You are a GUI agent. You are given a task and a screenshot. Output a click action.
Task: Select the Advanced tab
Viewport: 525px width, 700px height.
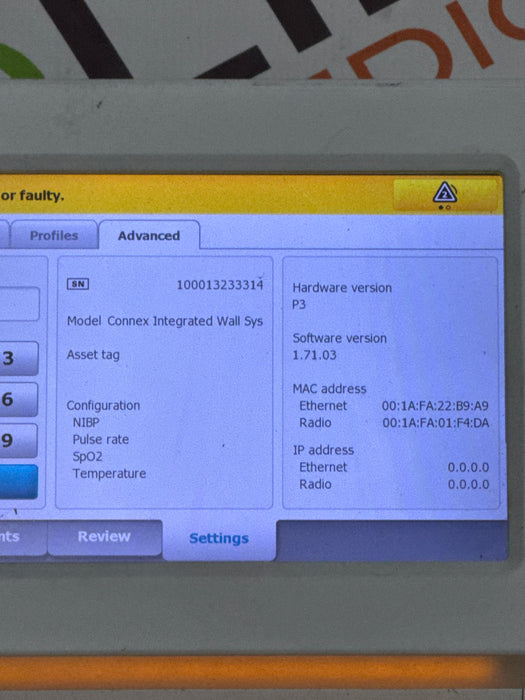(x=149, y=235)
